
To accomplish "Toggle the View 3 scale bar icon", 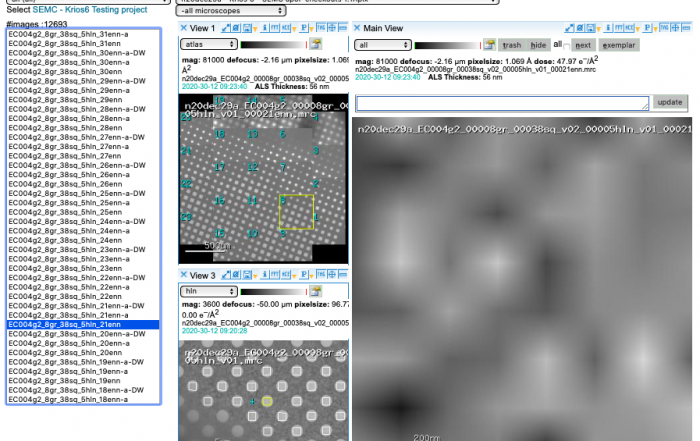I will tap(342, 275).
